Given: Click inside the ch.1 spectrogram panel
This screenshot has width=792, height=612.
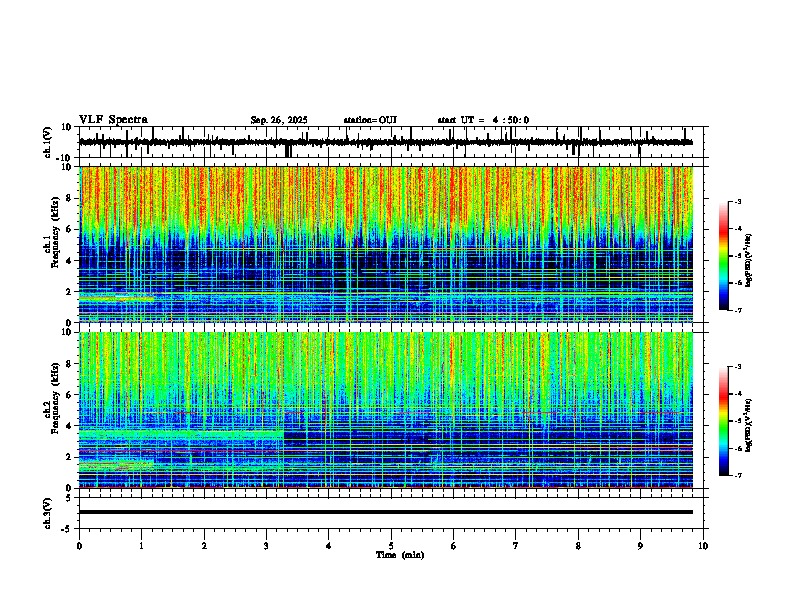Looking at the screenshot, I should tap(391, 244).
